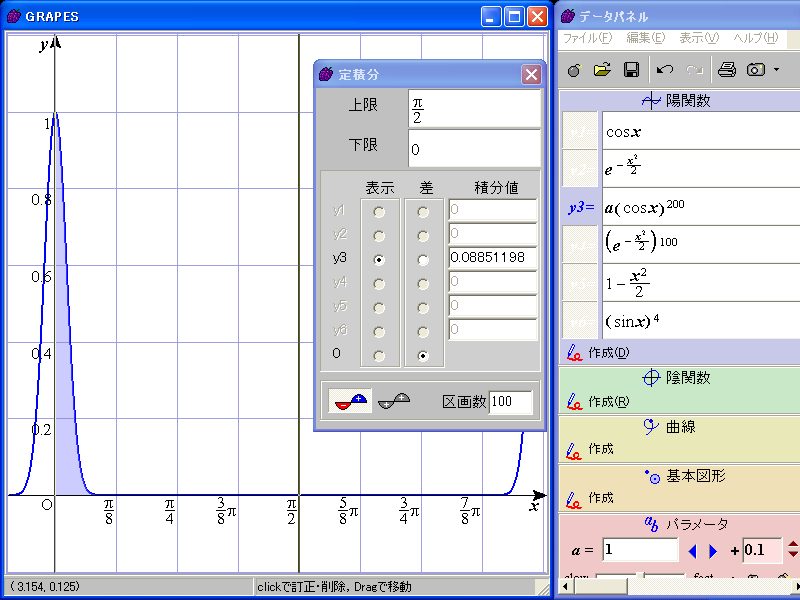
Task: Open the dropdown arrow beside the camera icon
Action: (776, 70)
